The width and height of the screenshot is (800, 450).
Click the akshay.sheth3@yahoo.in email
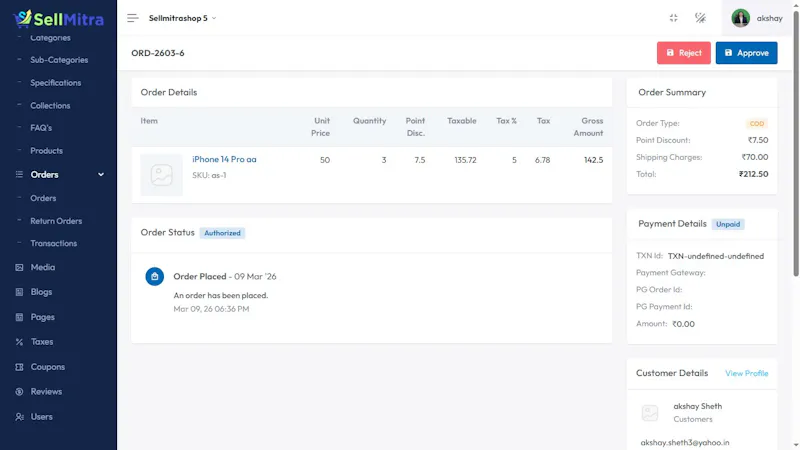point(685,442)
